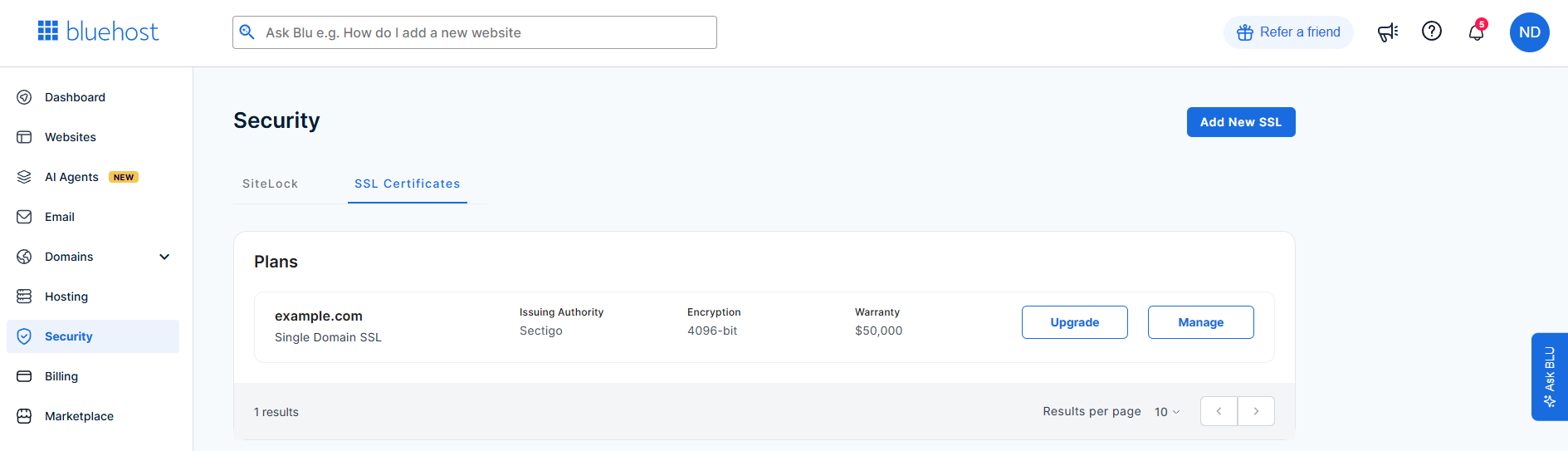The image size is (1568, 451).
Task: Open Refer a friend
Action: coord(1288,32)
